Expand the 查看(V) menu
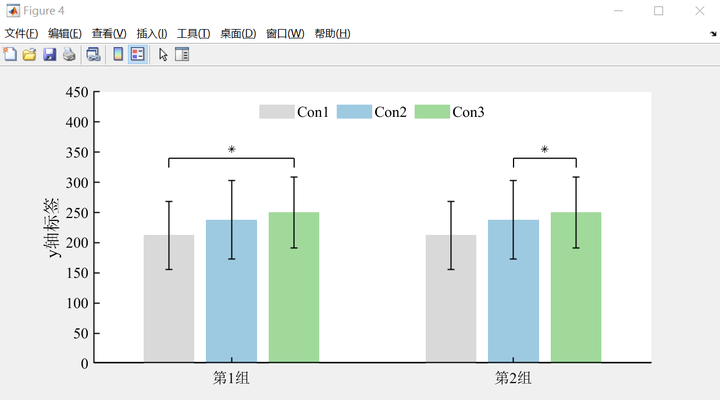 [109, 34]
